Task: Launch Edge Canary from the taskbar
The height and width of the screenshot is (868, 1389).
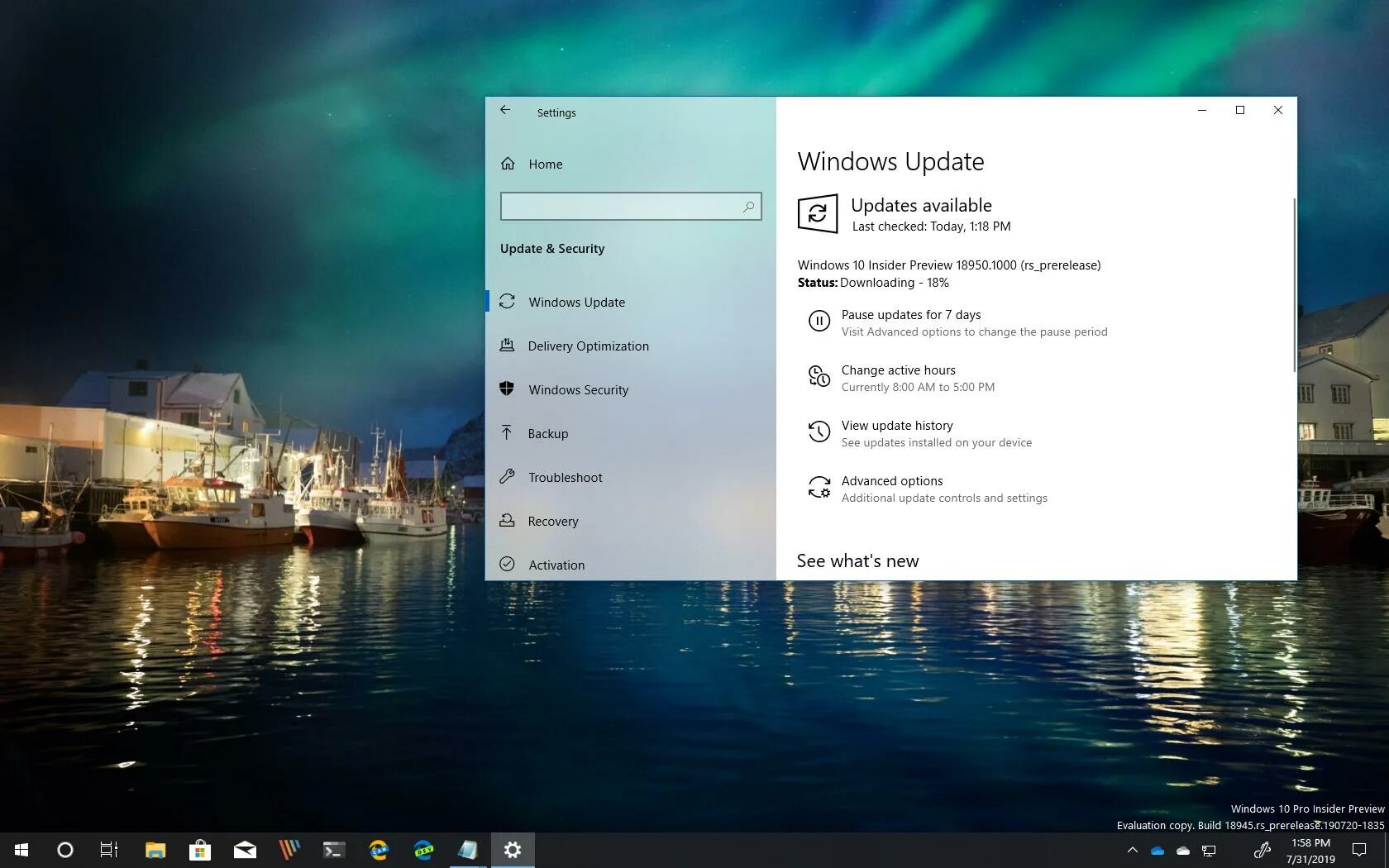Action: tap(379, 850)
